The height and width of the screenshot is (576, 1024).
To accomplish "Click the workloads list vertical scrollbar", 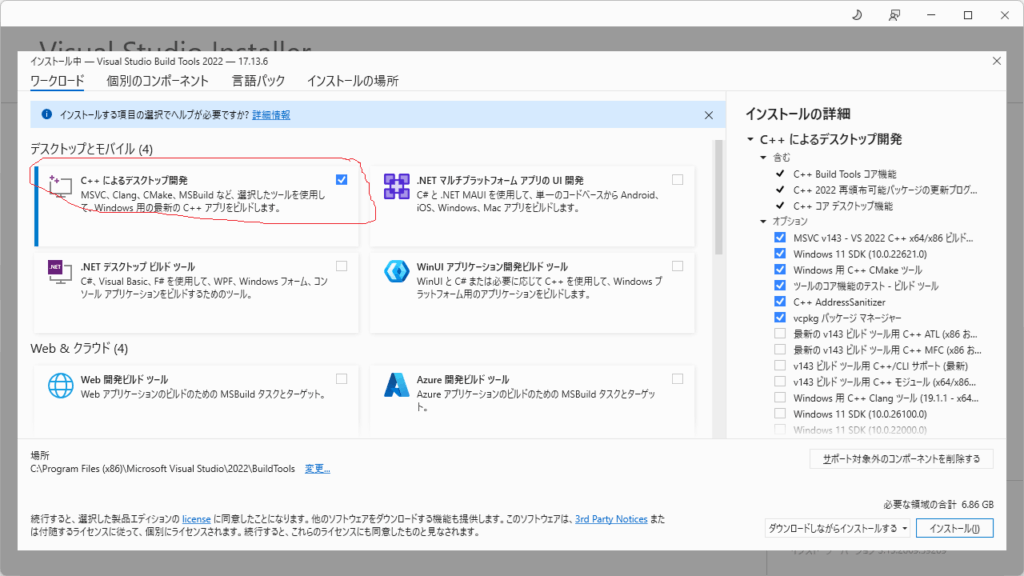I will 719,197.
